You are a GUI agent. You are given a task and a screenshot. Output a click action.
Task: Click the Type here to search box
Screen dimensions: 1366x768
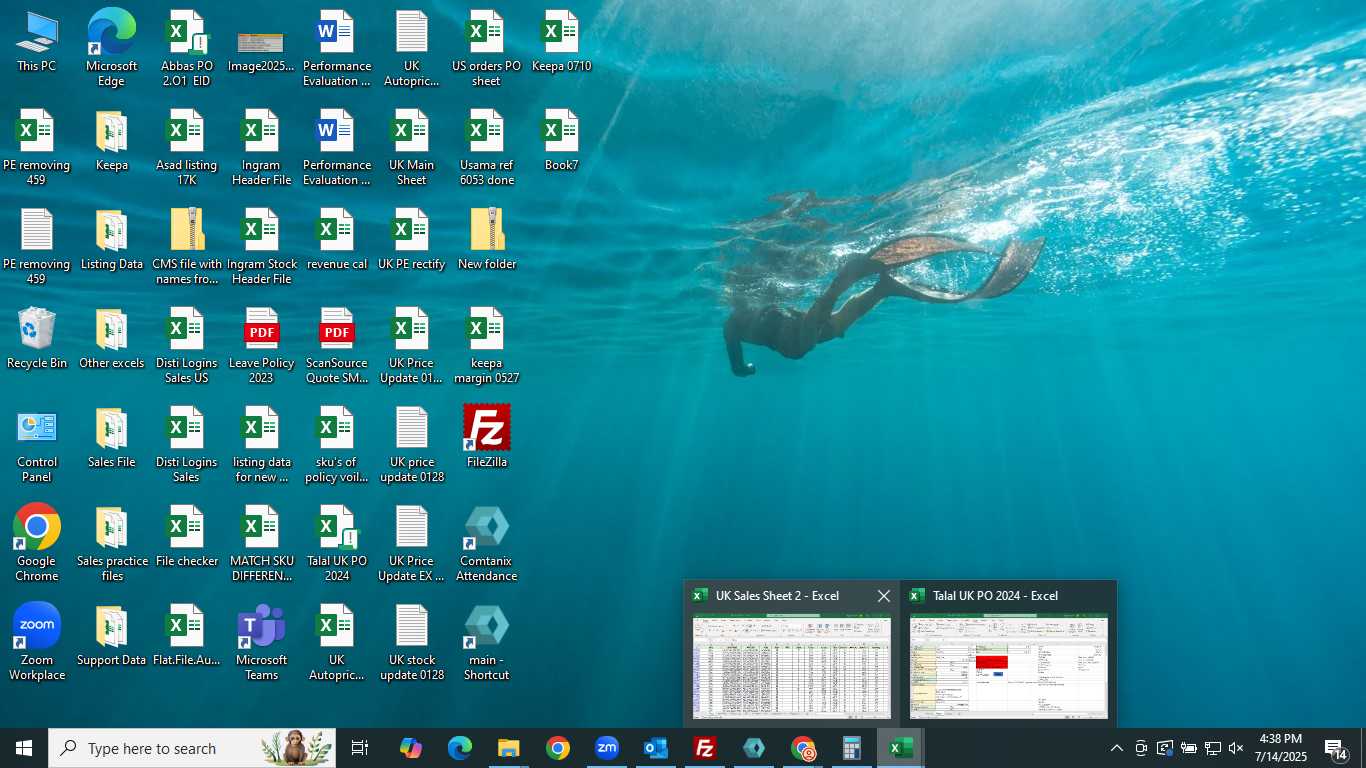(192, 748)
